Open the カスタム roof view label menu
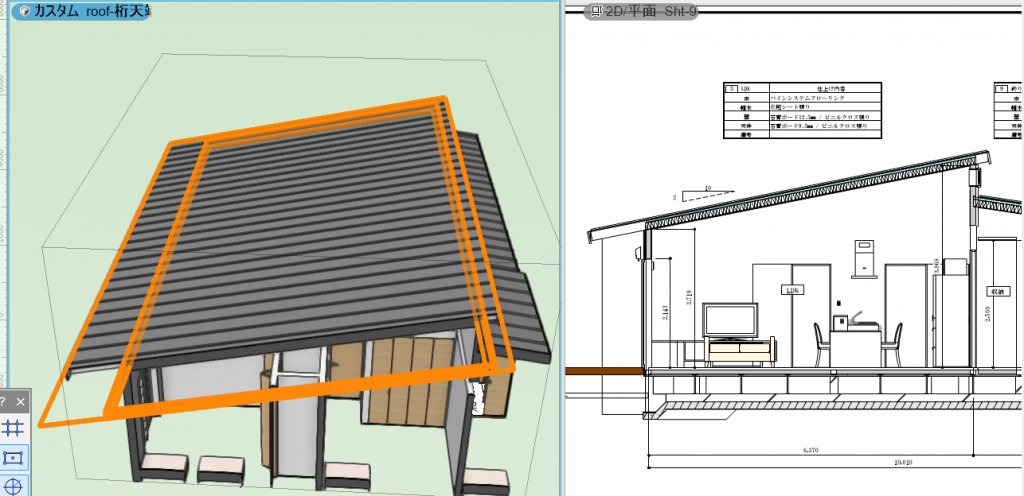 tap(90, 11)
